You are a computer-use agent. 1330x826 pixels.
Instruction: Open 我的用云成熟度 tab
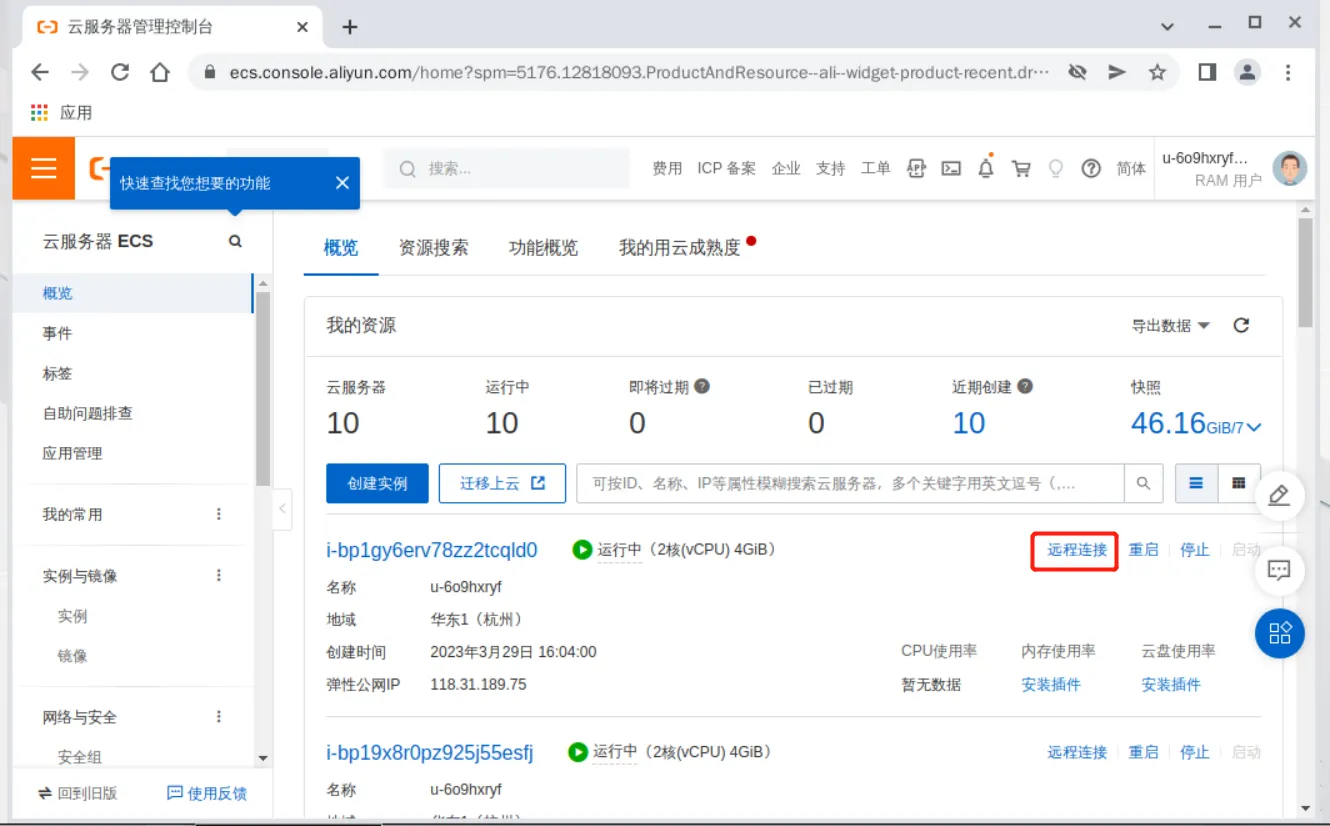680,248
